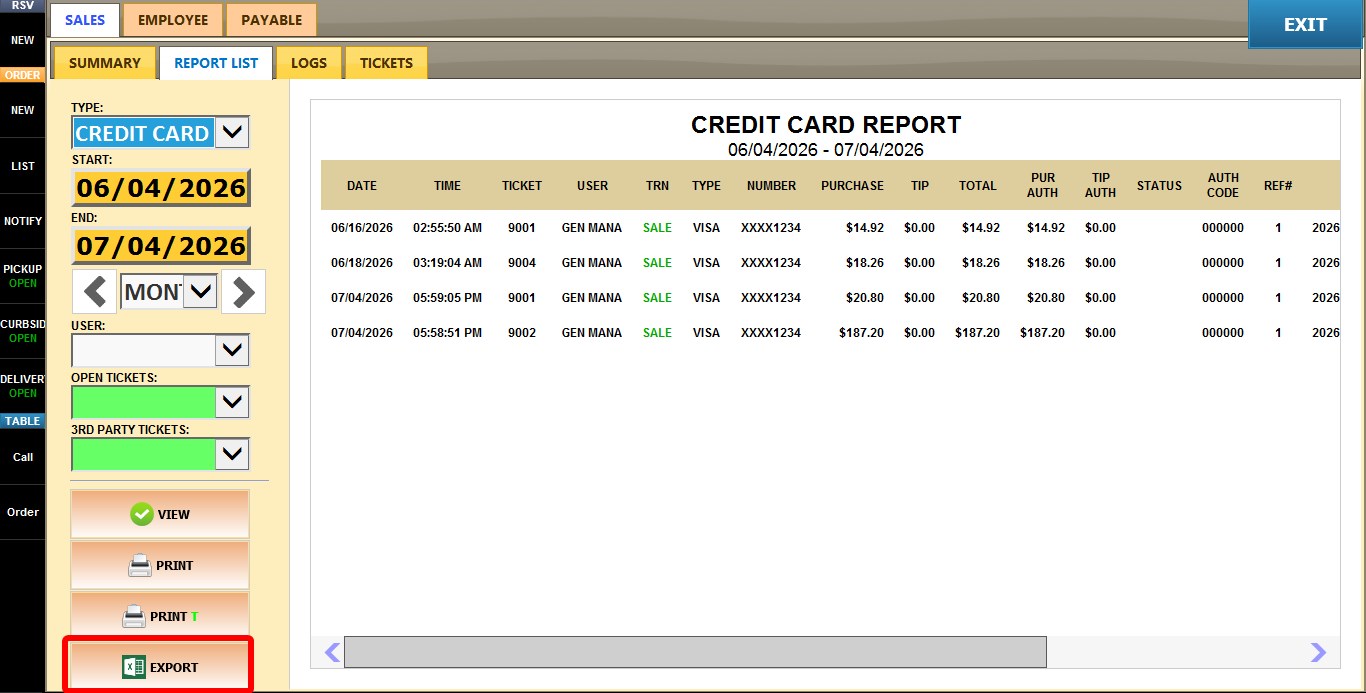Open CURBSIDE OPEN in sidebar
The width and height of the screenshot is (1366, 693).
coord(22,331)
